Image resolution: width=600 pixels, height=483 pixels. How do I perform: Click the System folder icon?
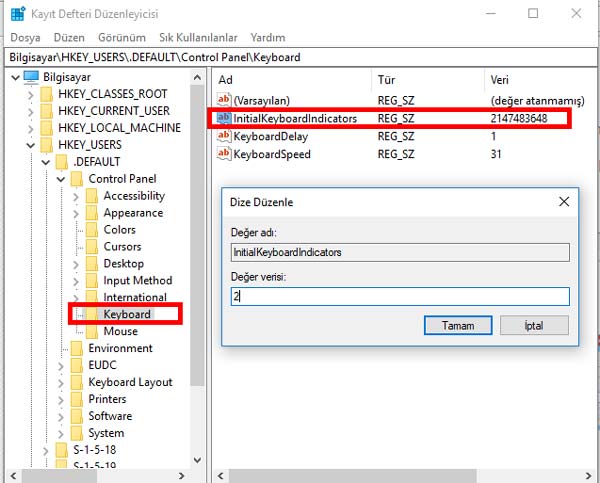(77, 433)
